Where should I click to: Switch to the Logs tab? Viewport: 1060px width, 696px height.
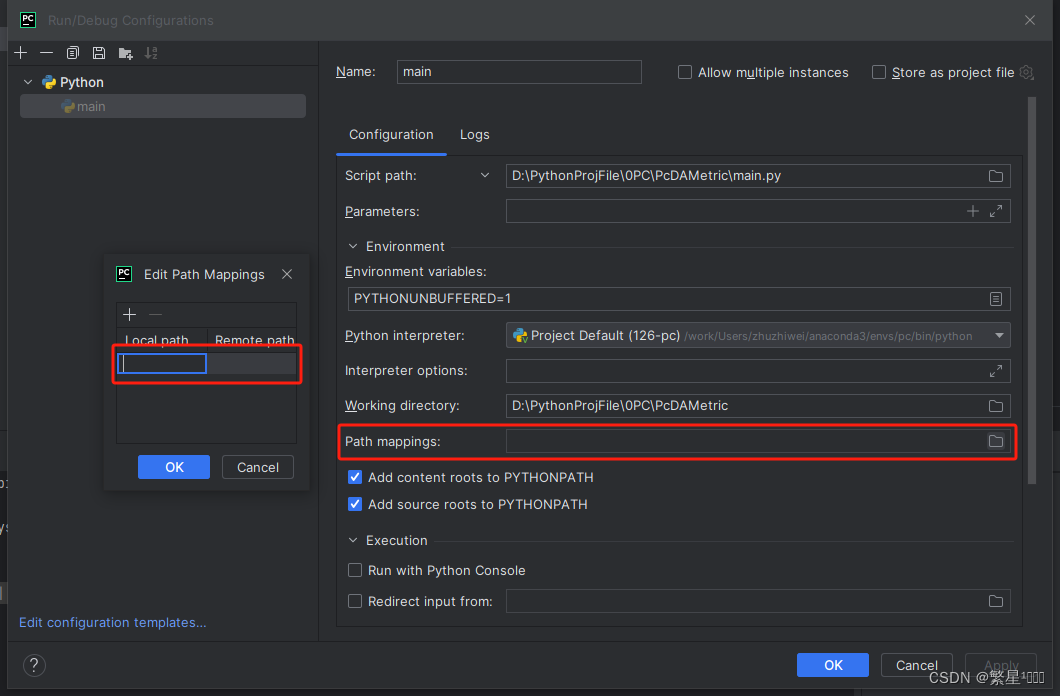(x=475, y=134)
